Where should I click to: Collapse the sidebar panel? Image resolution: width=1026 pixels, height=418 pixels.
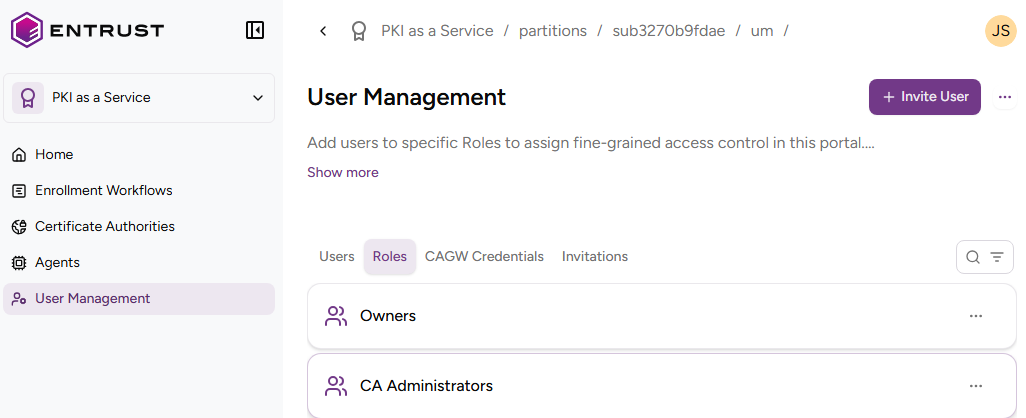coord(255,30)
